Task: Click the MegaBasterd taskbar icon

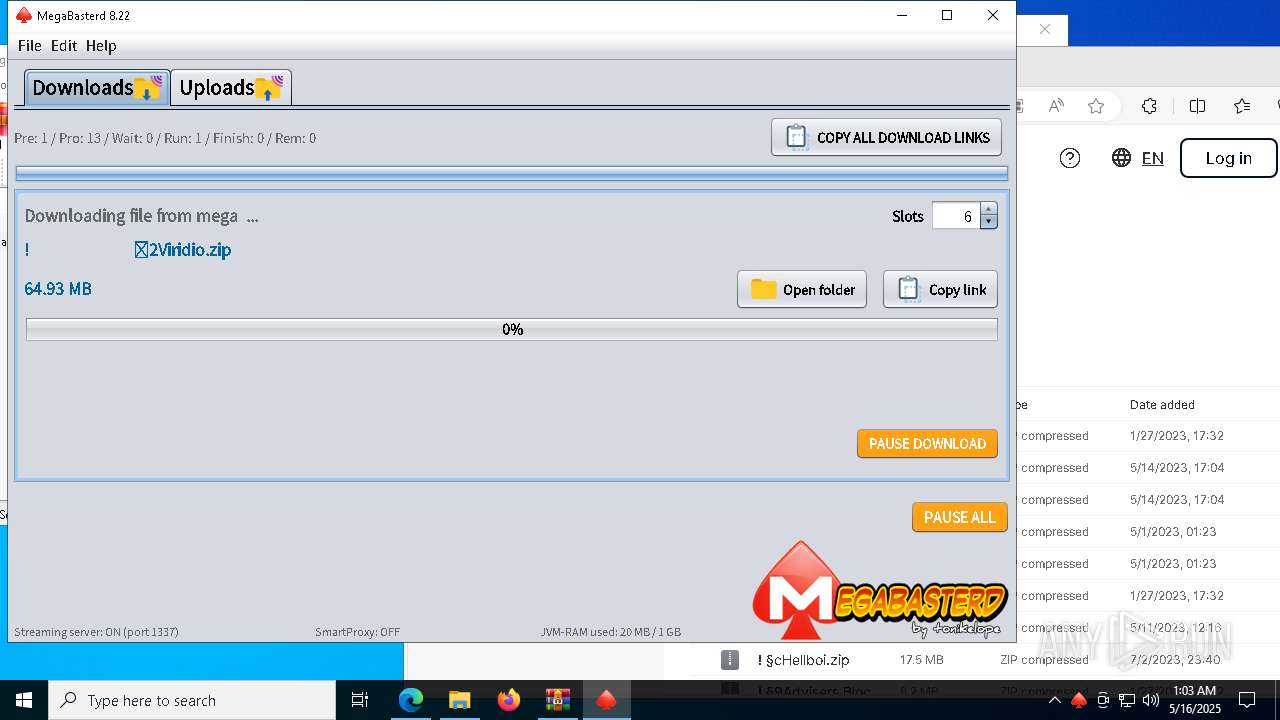Action: pyautogui.click(x=606, y=700)
